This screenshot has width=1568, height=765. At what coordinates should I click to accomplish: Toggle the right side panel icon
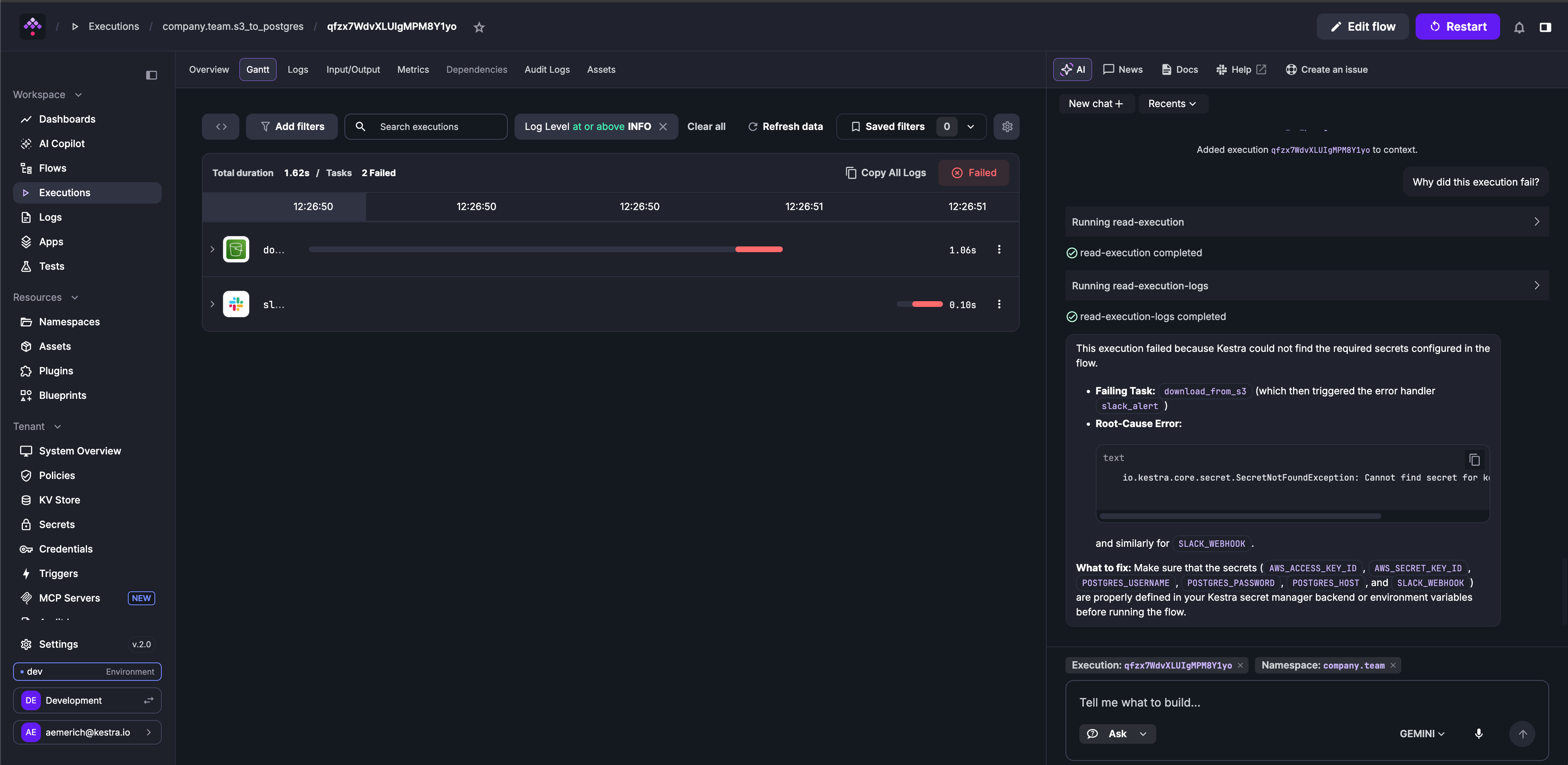pyautogui.click(x=1545, y=27)
